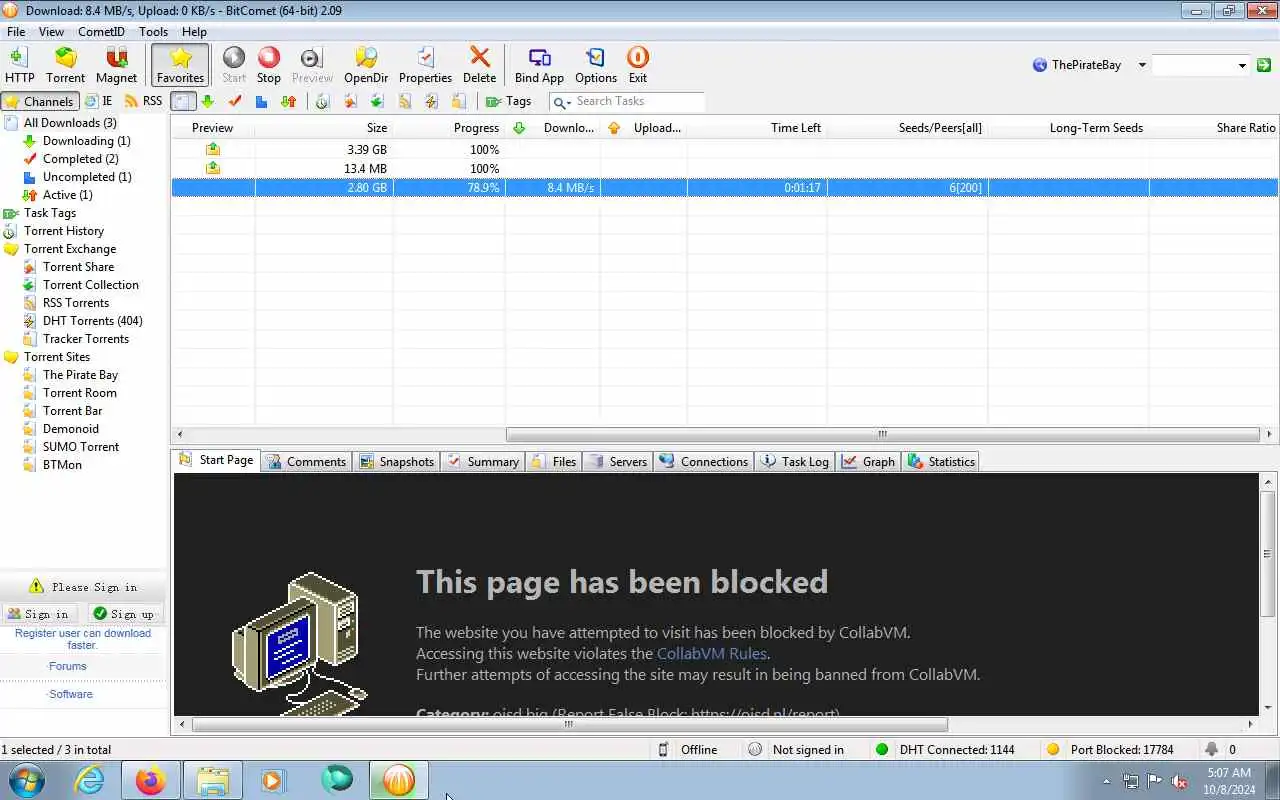Sort by the Time Left column header
The height and width of the screenshot is (800, 1280).
[x=757, y=128]
